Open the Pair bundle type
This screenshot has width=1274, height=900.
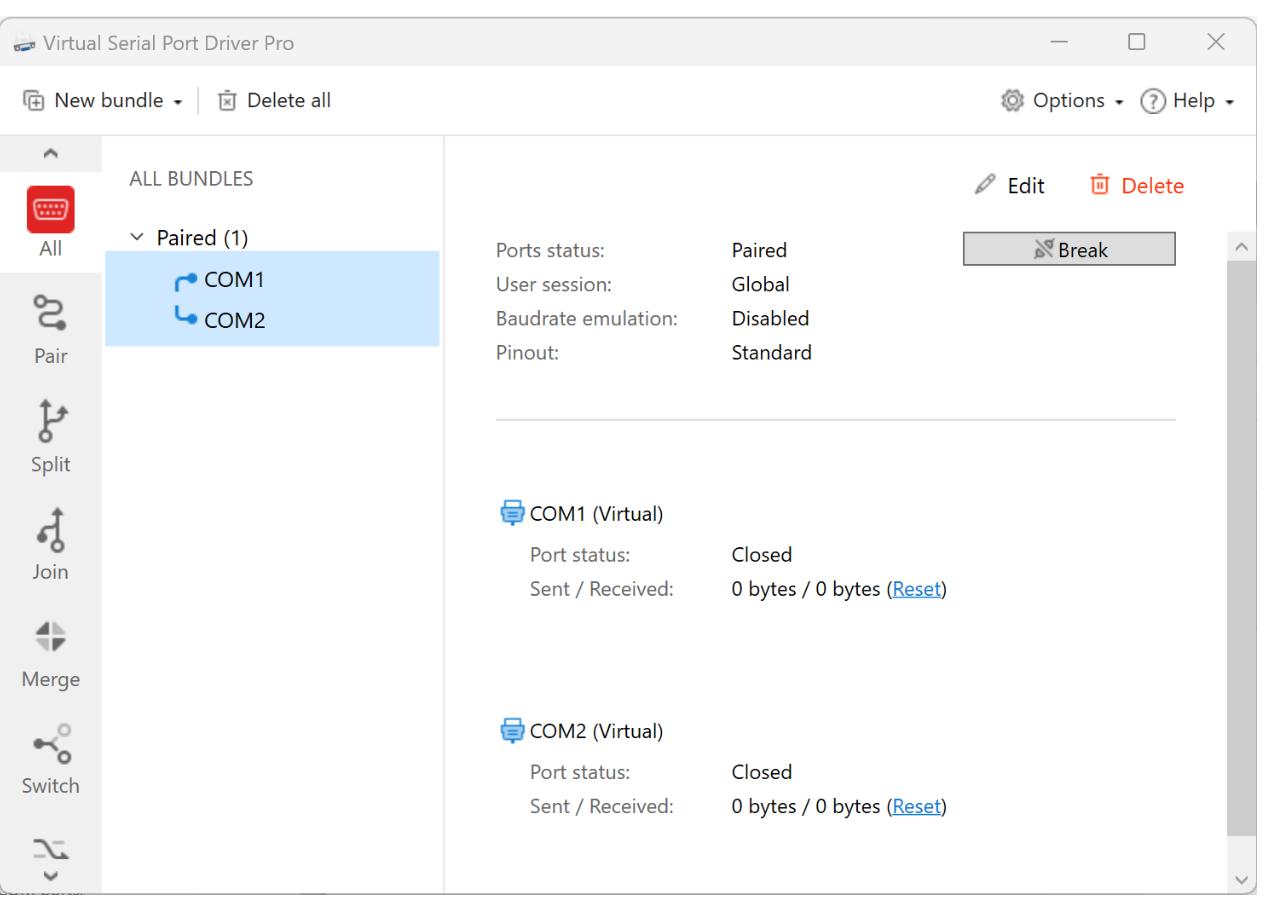click(x=51, y=313)
